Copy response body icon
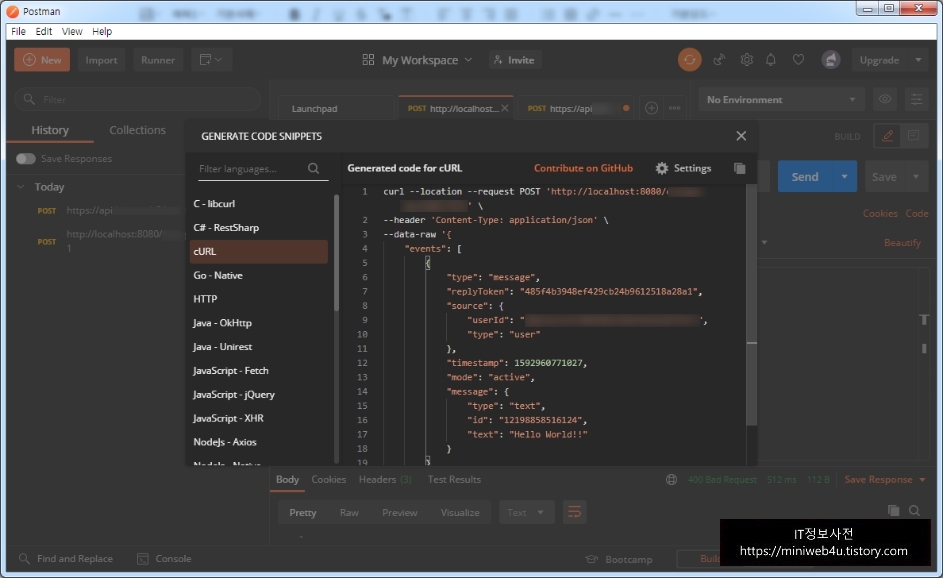This screenshot has height=578, width=943. [x=894, y=511]
